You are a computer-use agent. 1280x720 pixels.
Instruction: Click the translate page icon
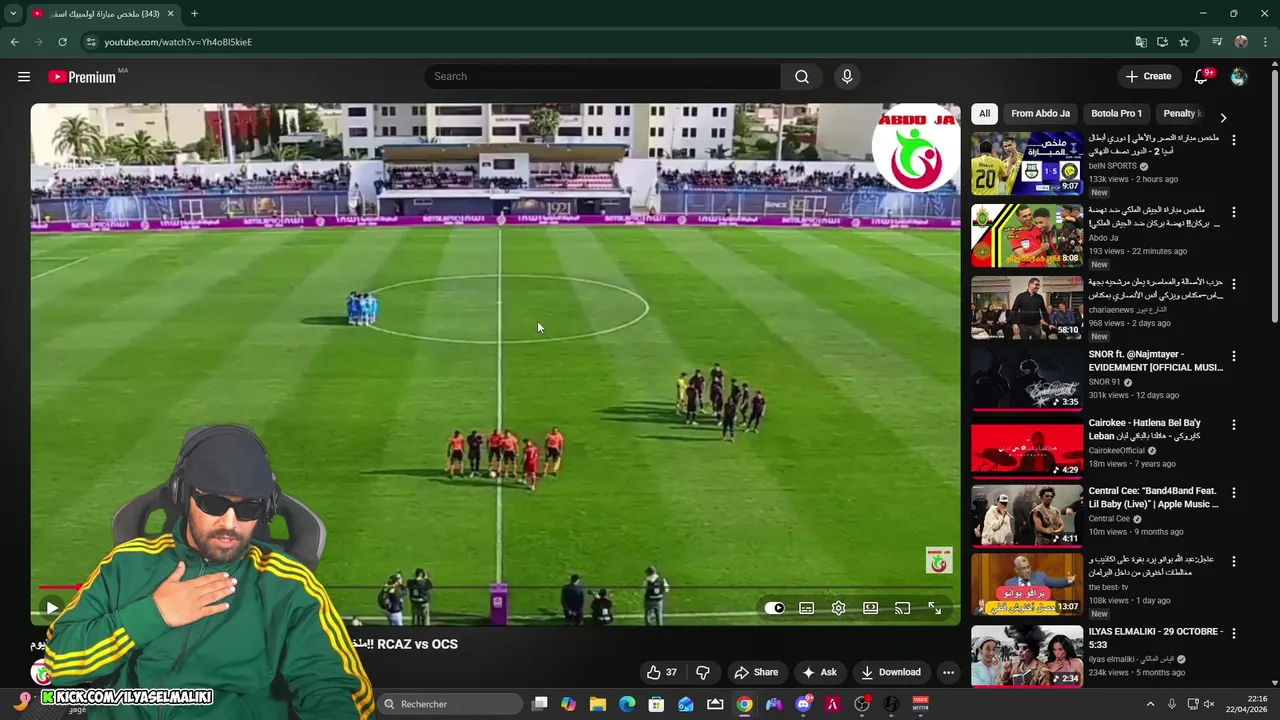tap(1141, 42)
